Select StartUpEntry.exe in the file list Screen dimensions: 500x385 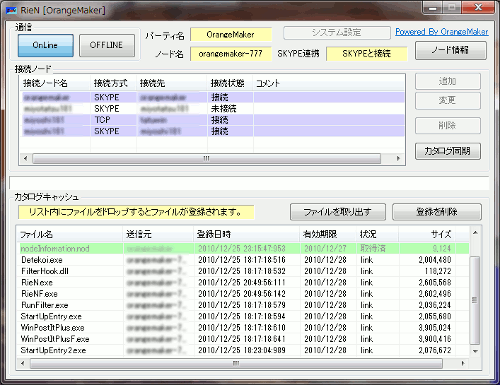click(x=243, y=316)
